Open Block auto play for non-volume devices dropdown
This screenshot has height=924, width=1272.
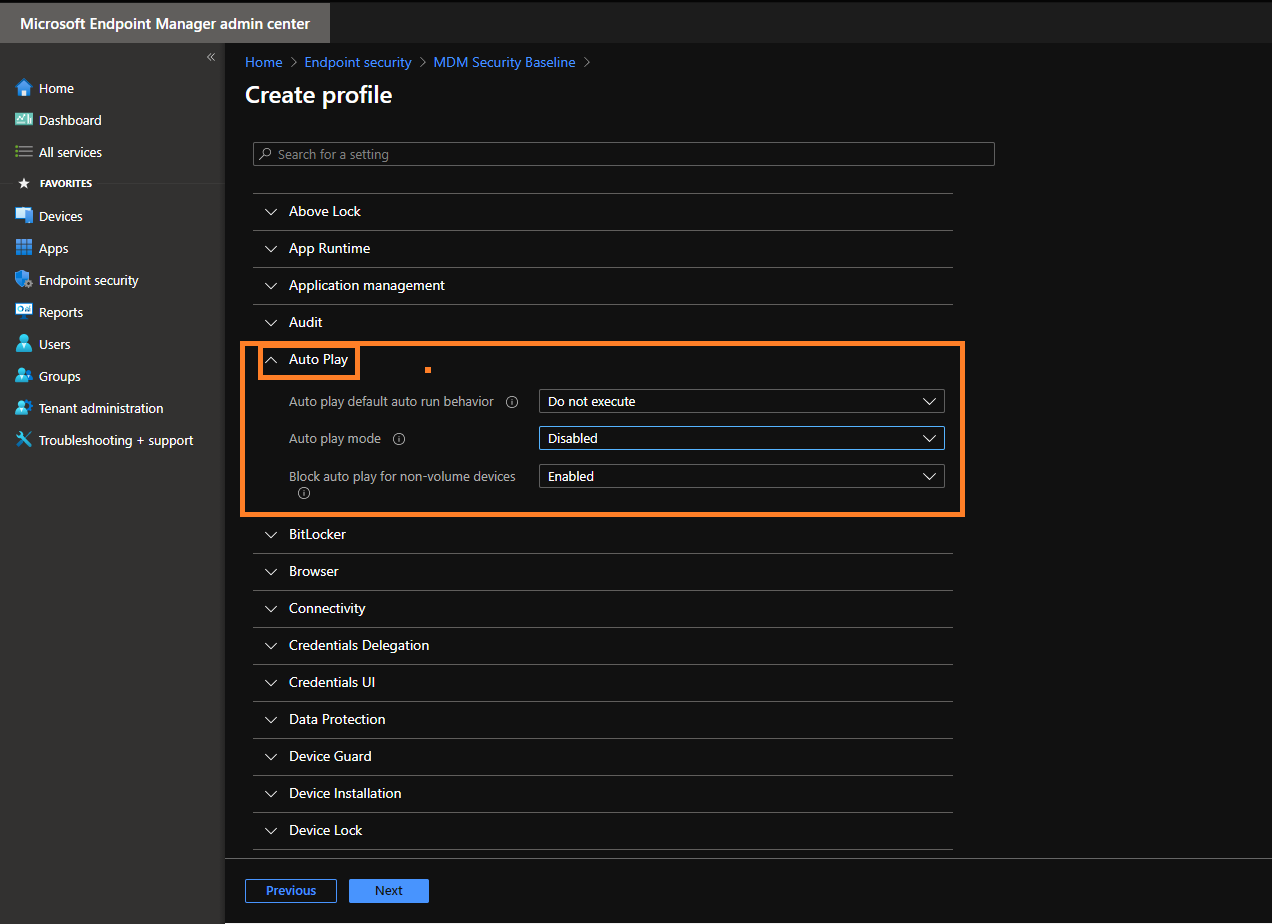(x=741, y=476)
